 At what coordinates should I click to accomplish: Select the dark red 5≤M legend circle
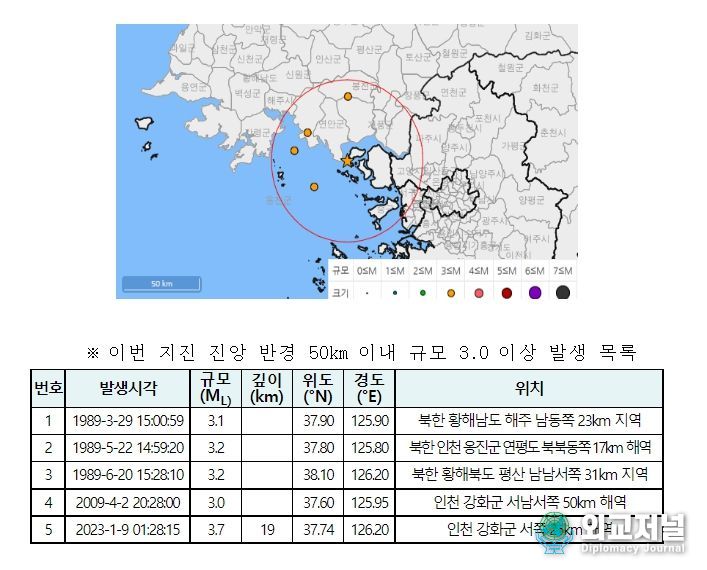507,292
